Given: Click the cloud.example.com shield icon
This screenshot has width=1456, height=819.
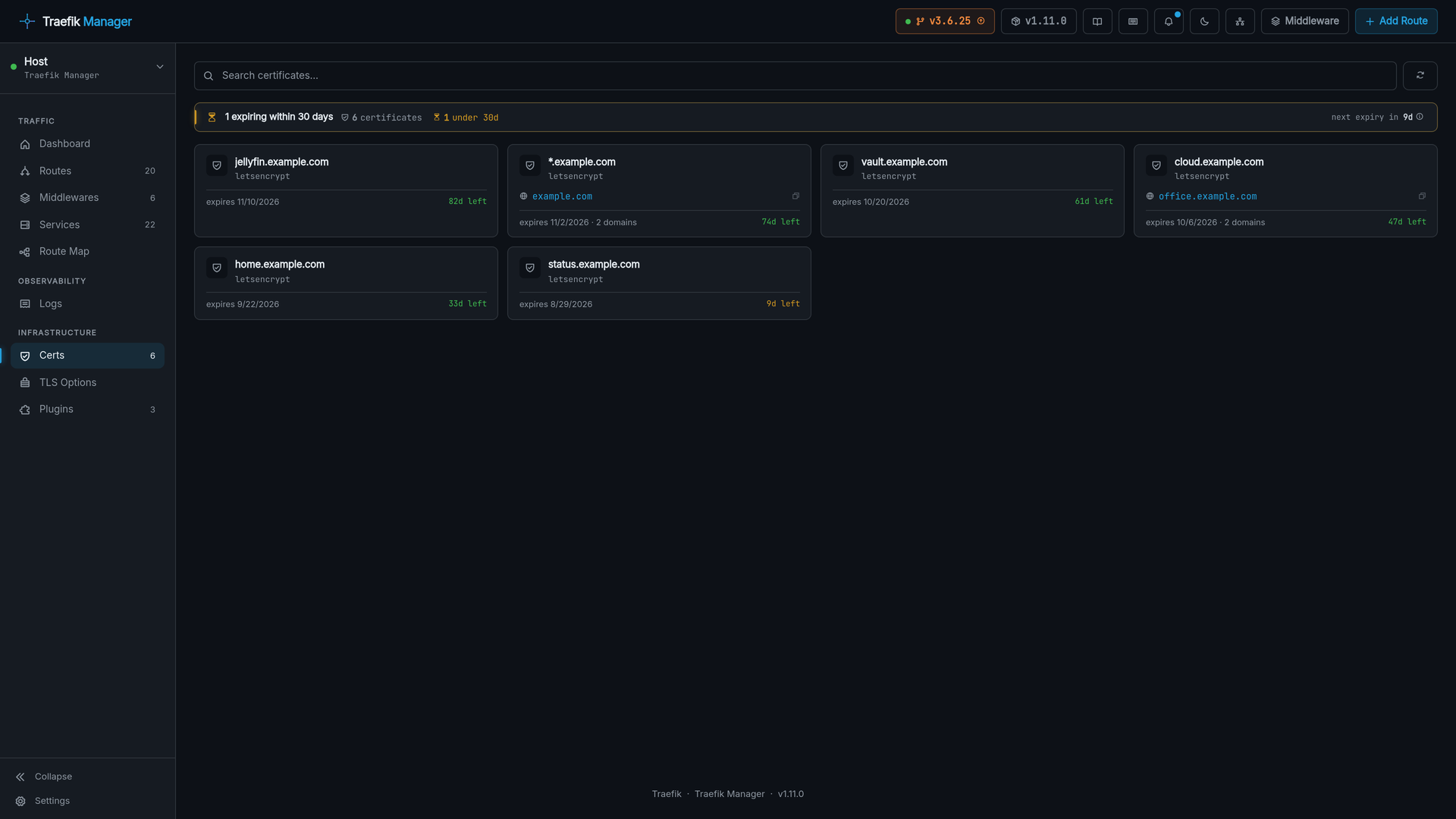Looking at the screenshot, I should pos(1156,165).
